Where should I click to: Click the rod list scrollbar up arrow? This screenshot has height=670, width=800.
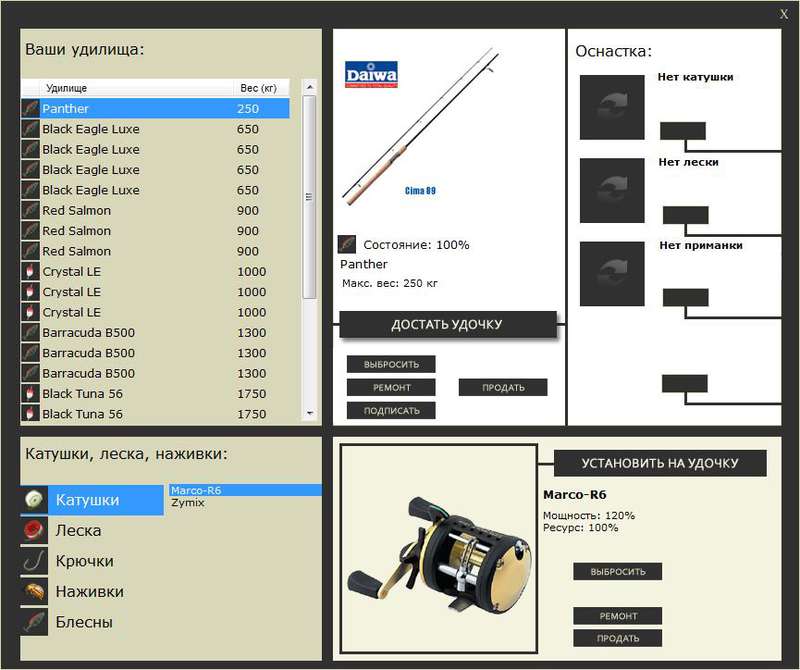[x=309, y=87]
